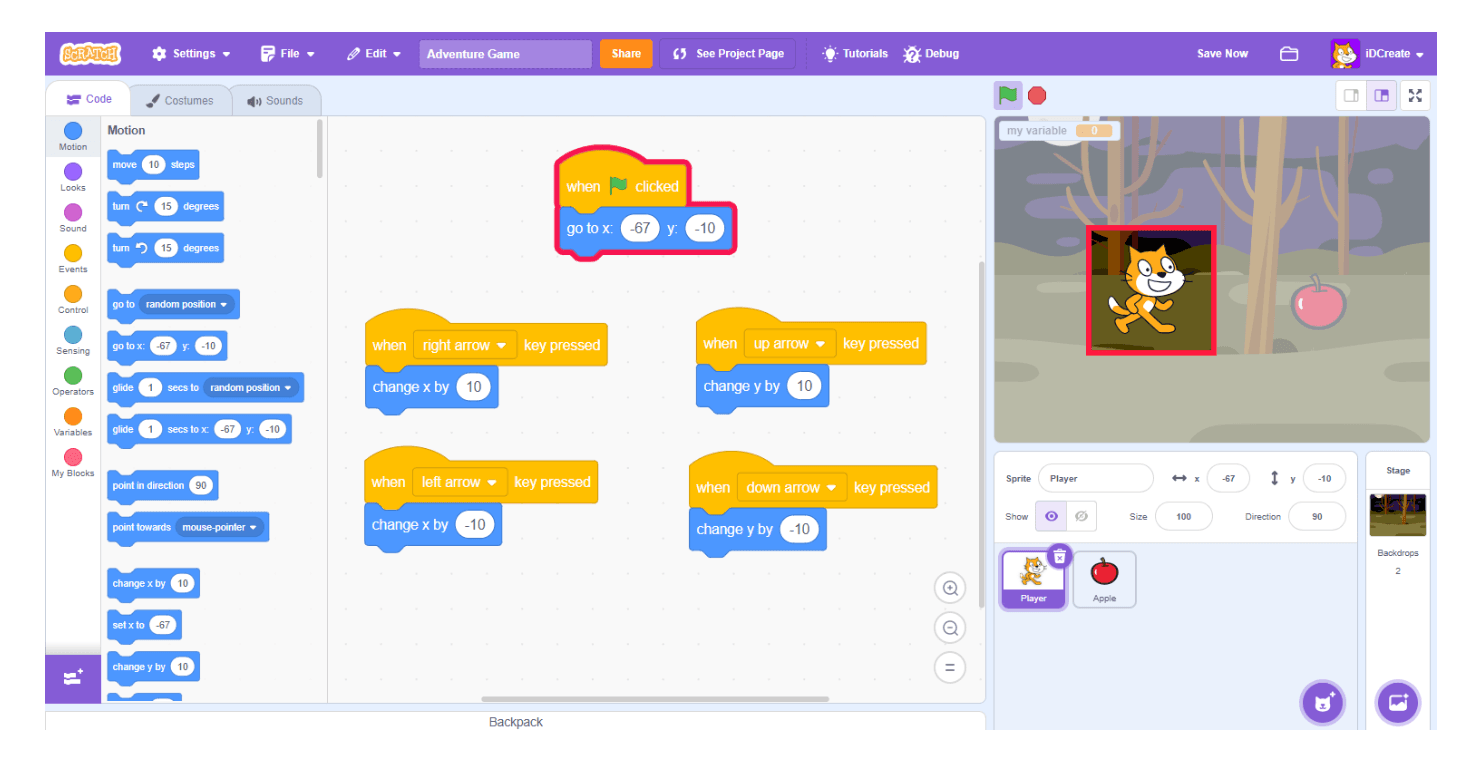Image resolution: width=1482 pixels, height=770 pixels.
Task: Click the Share button
Action: [x=626, y=54]
